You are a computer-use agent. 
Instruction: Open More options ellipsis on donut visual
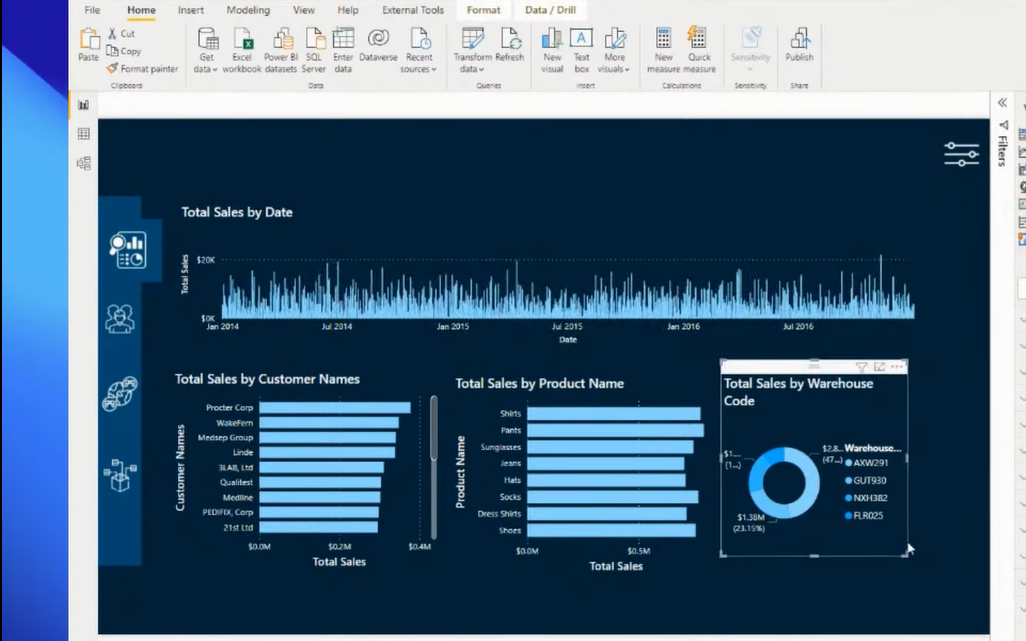897,367
